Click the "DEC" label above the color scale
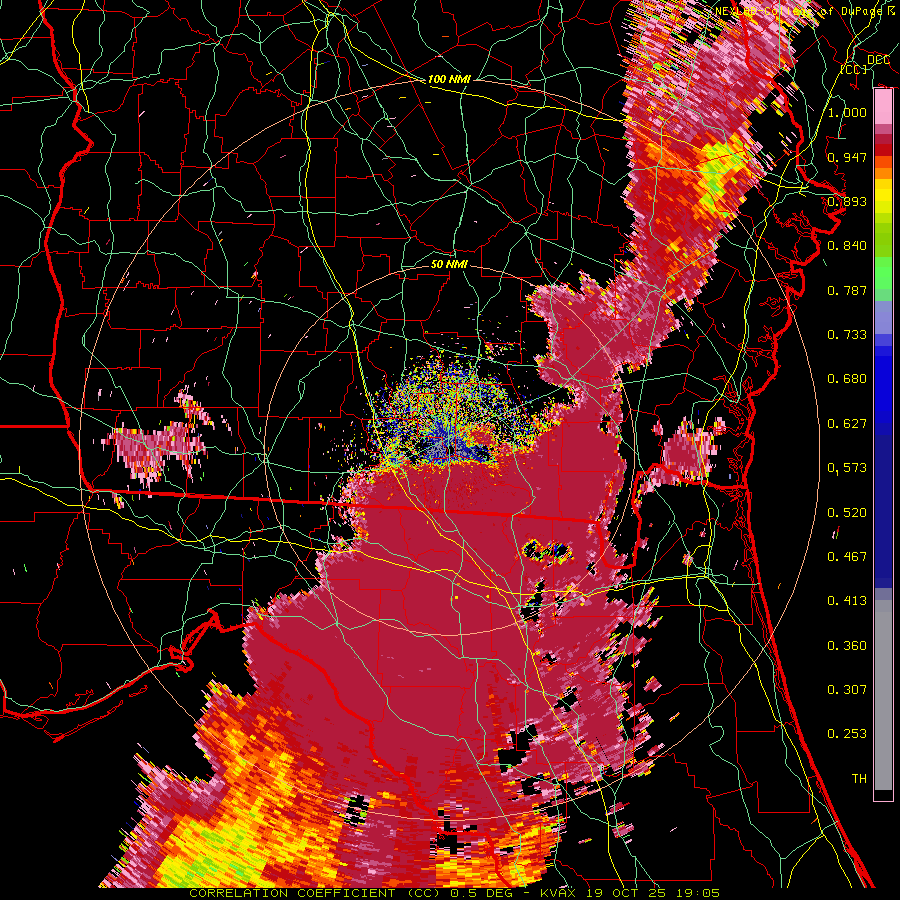Viewport: 900px width, 900px height. pos(878,60)
